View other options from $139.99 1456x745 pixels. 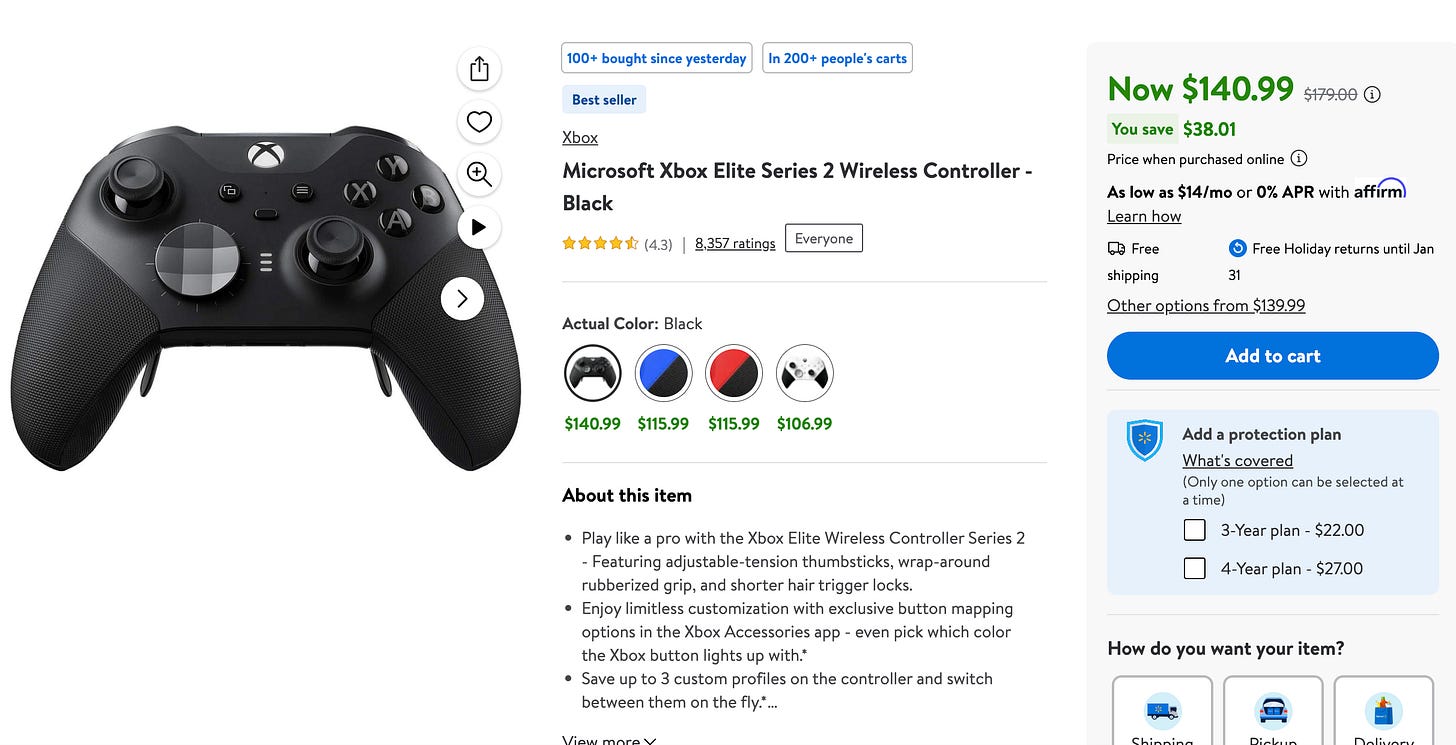click(1206, 305)
